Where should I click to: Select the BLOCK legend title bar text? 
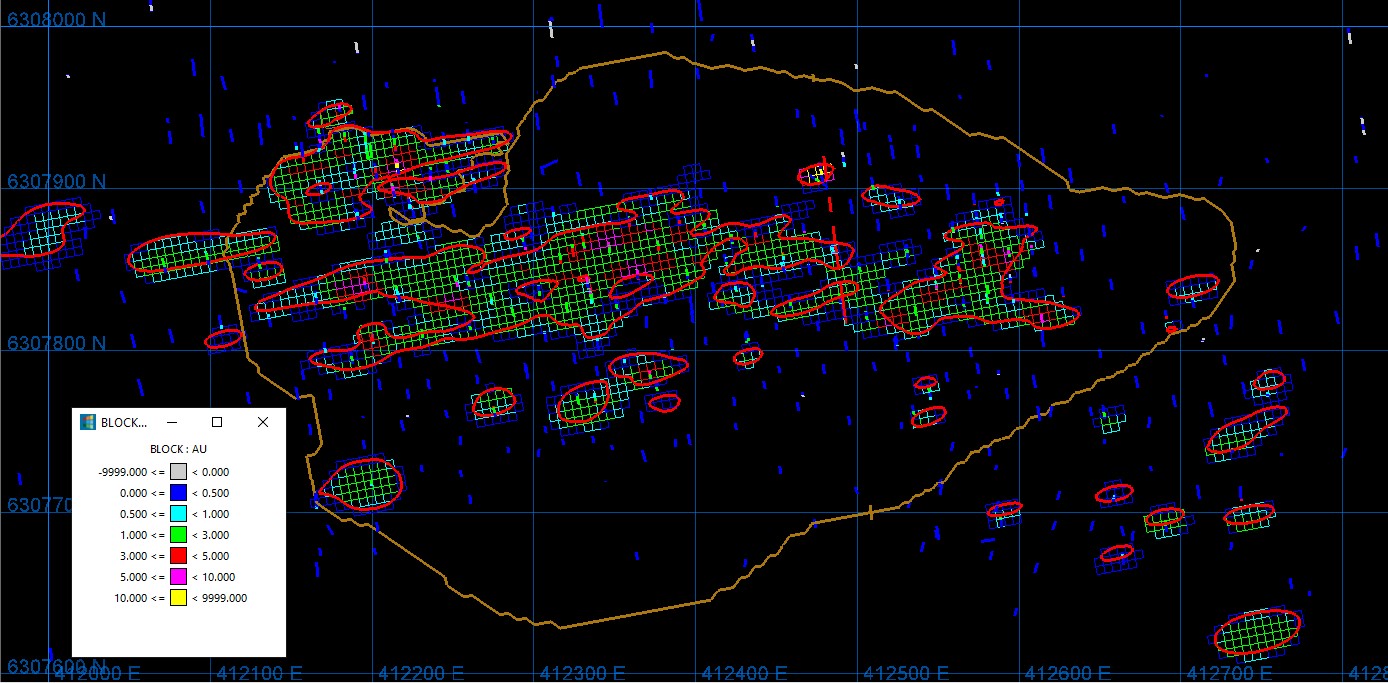[124, 422]
